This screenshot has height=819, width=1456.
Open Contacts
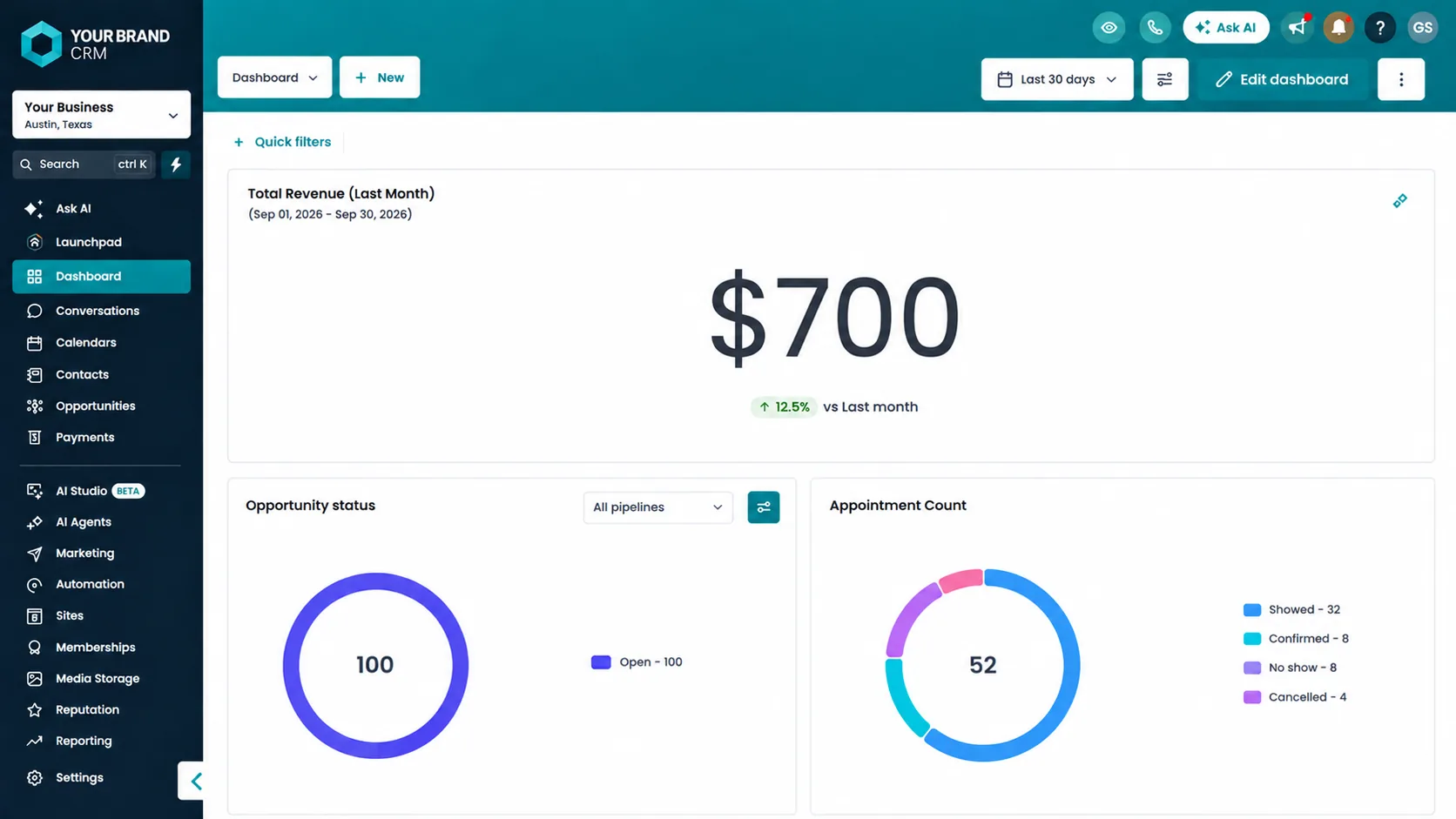click(x=101, y=374)
